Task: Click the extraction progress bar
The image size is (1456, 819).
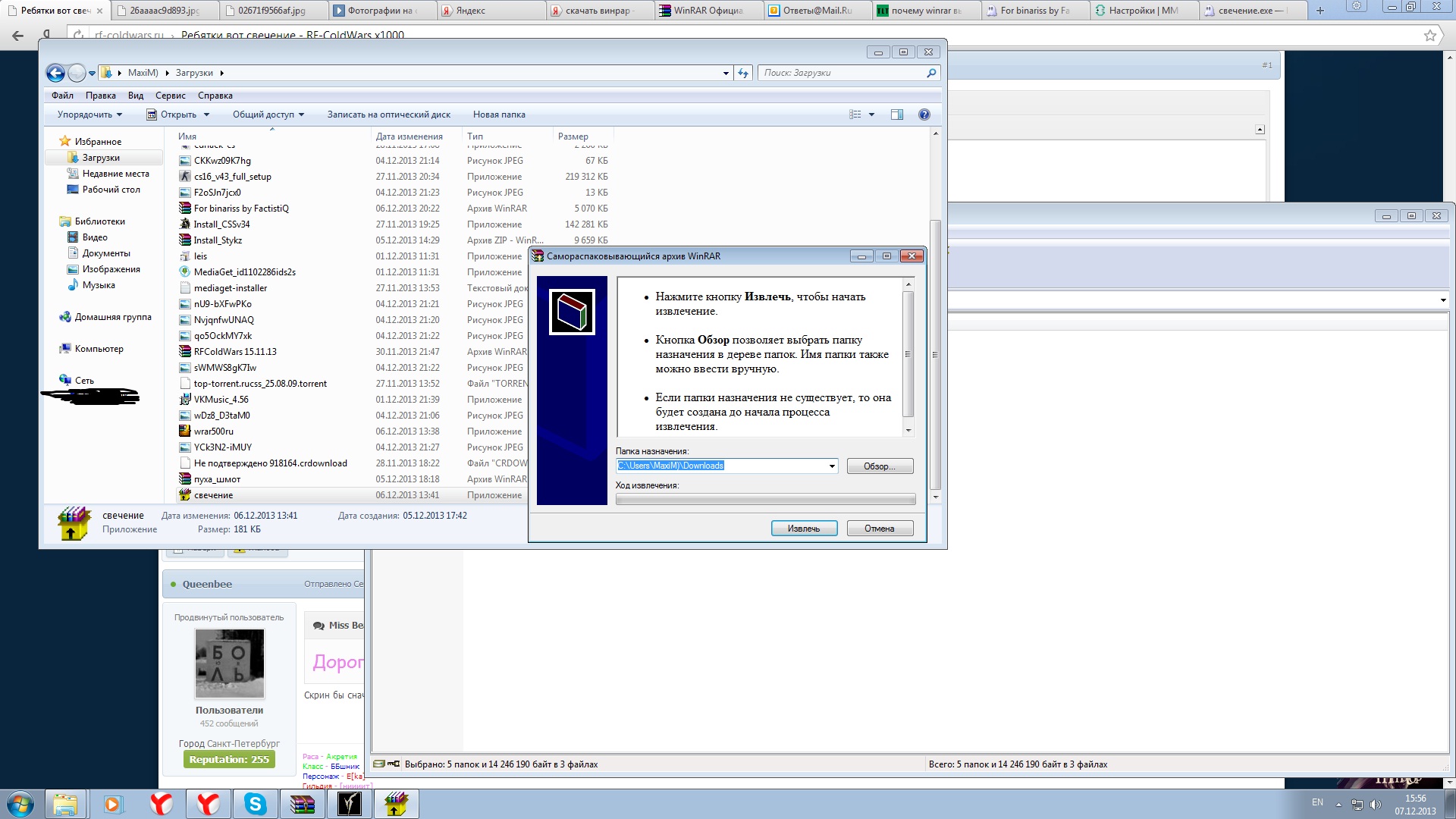Action: (x=765, y=499)
